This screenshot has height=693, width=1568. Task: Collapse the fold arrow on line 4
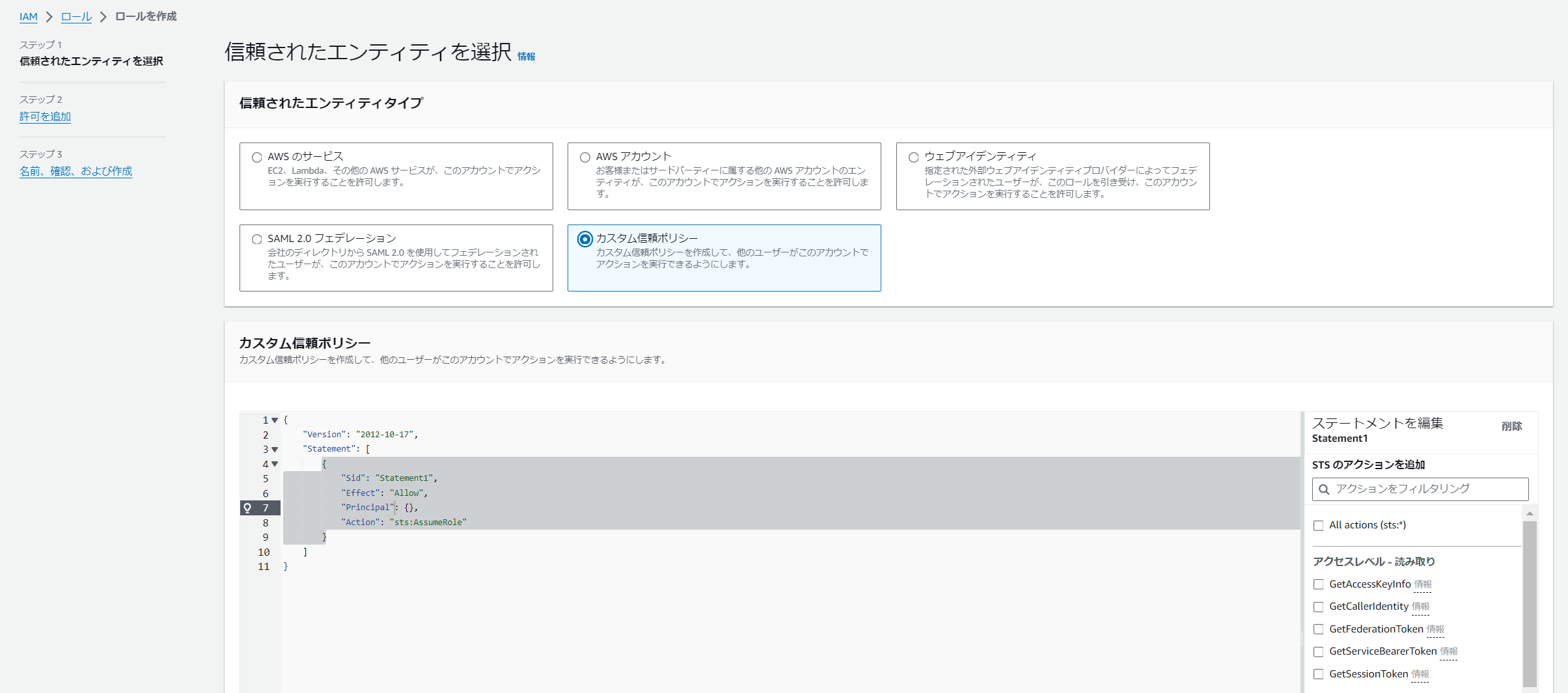[x=275, y=464]
